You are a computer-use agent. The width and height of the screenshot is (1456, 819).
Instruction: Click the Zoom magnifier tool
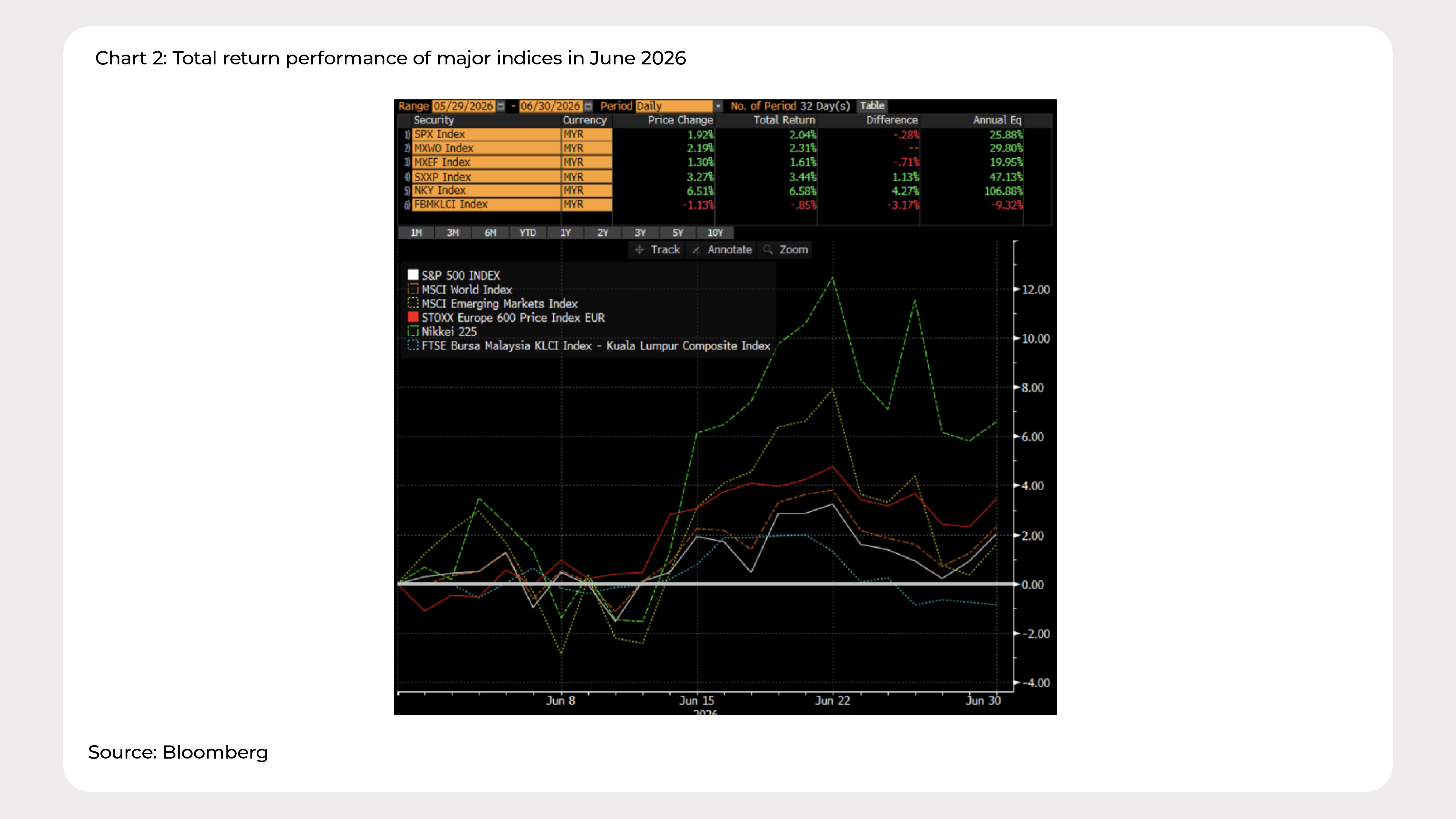click(x=786, y=250)
